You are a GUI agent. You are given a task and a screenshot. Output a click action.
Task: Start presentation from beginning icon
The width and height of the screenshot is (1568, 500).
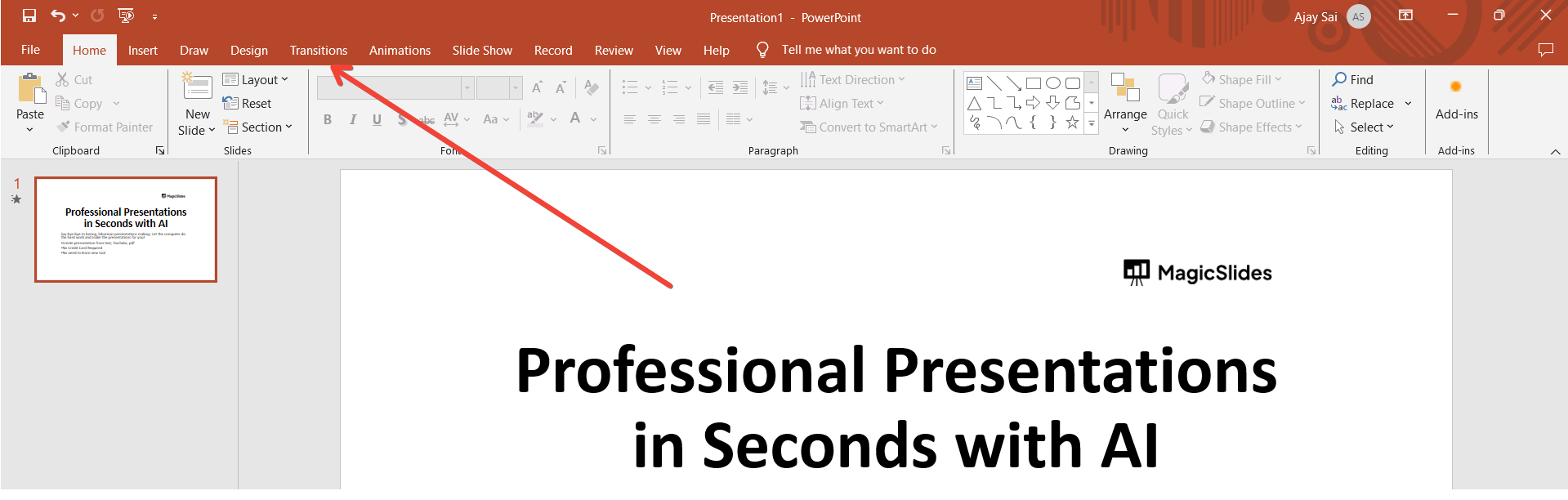pos(126,16)
